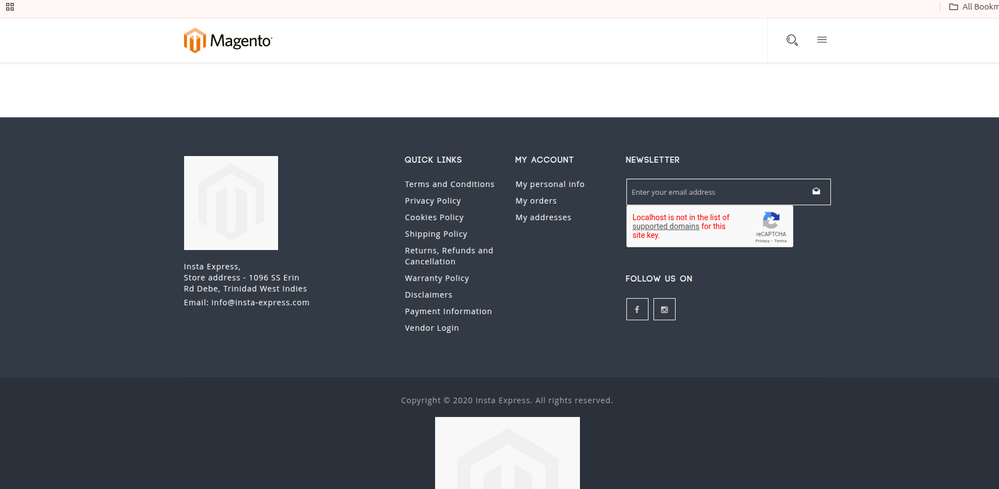Type in the newsletter email address field

tap(715, 192)
